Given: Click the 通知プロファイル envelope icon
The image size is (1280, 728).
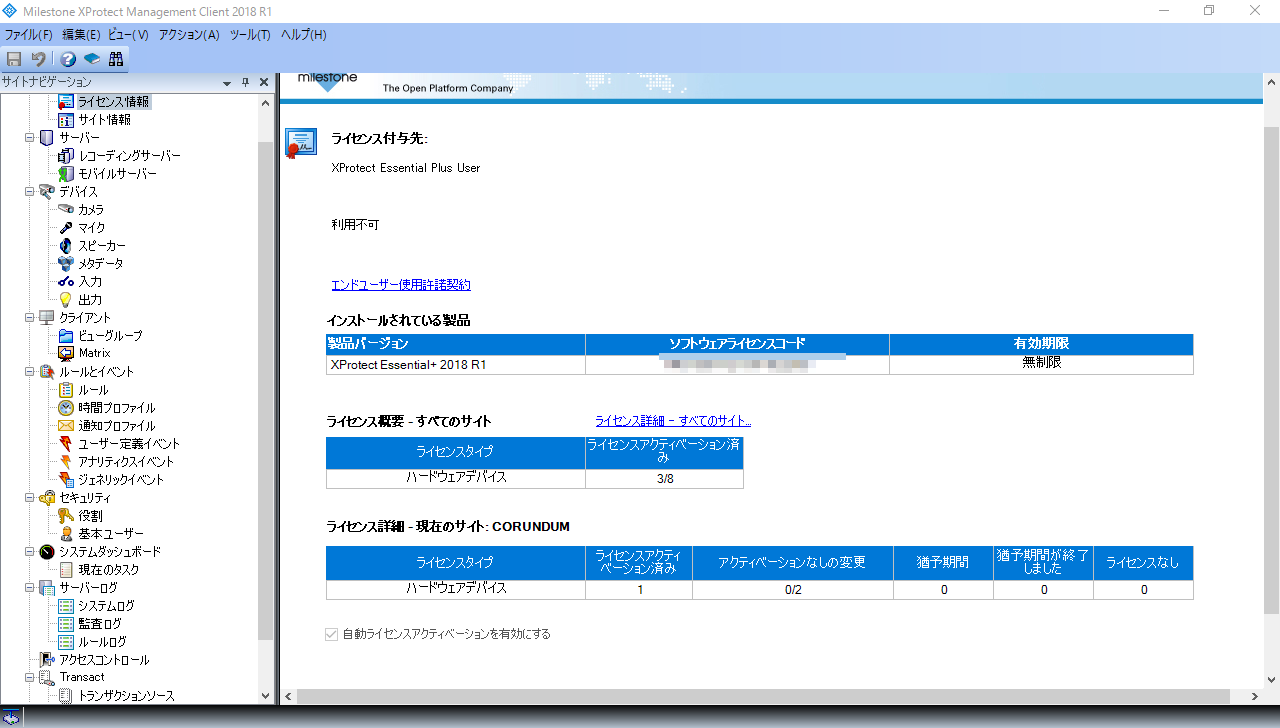Looking at the screenshot, I should pos(66,426).
